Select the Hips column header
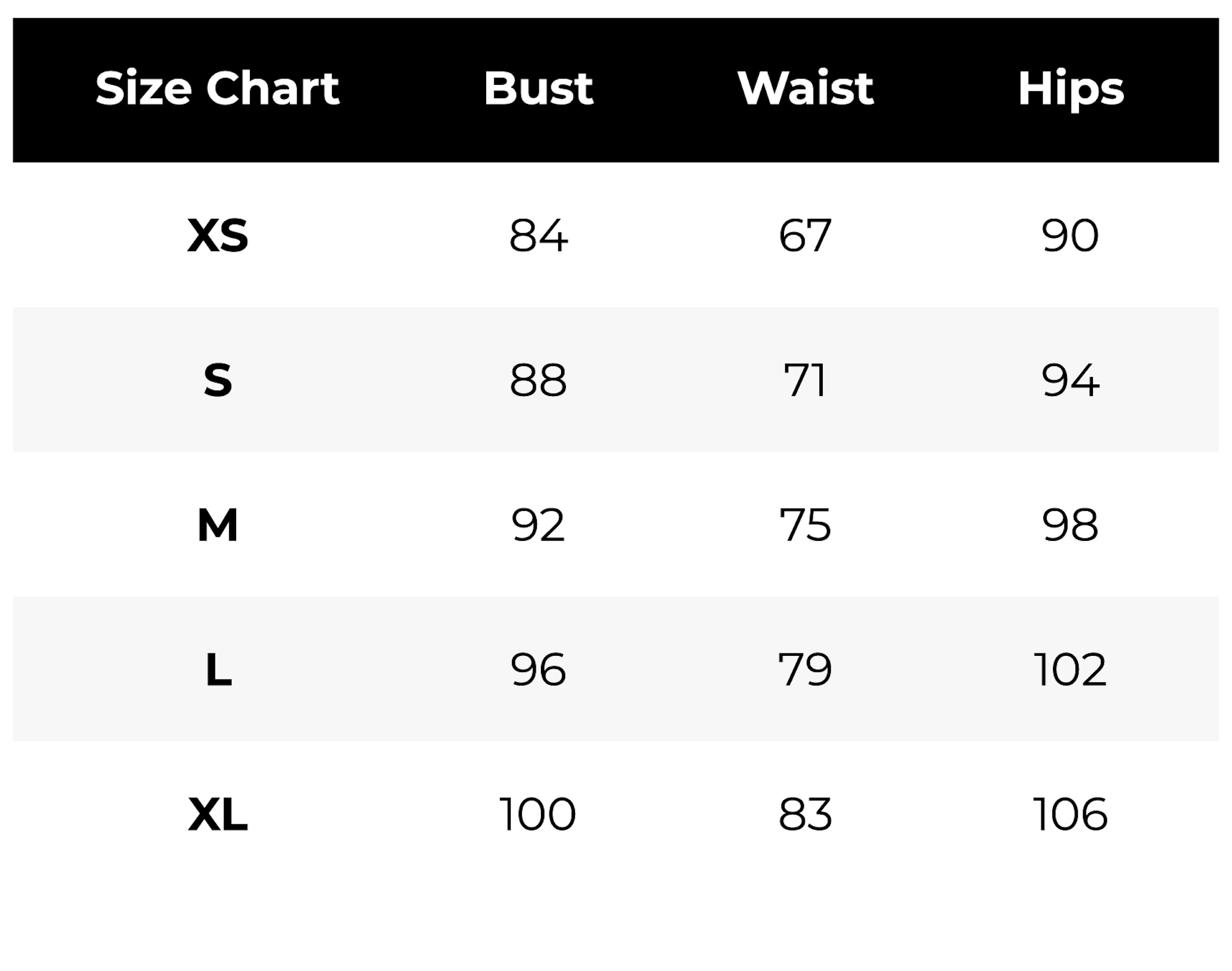 click(x=1071, y=89)
